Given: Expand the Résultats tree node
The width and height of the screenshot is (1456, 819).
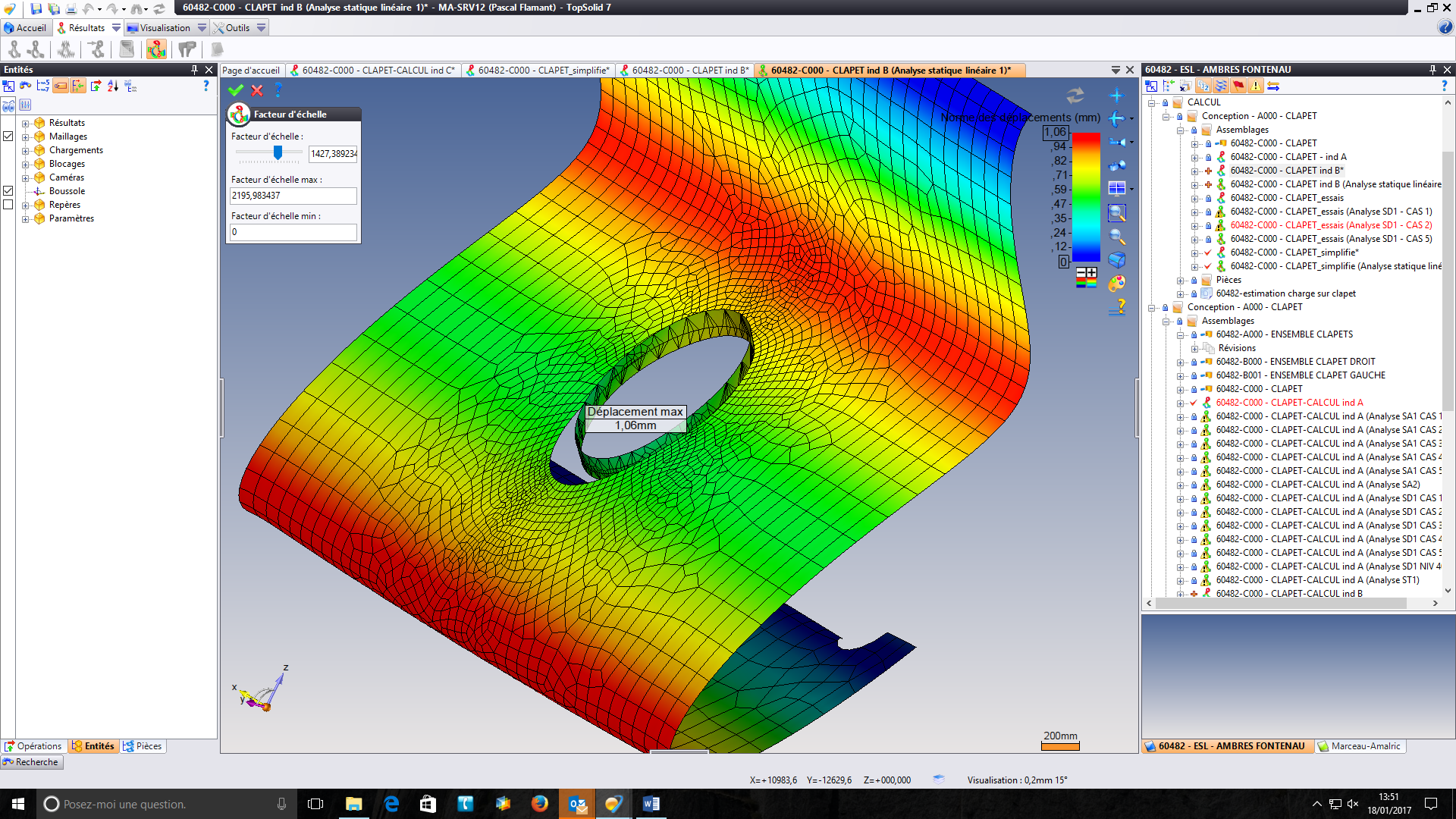Looking at the screenshot, I should pyautogui.click(x=25, y=123).
